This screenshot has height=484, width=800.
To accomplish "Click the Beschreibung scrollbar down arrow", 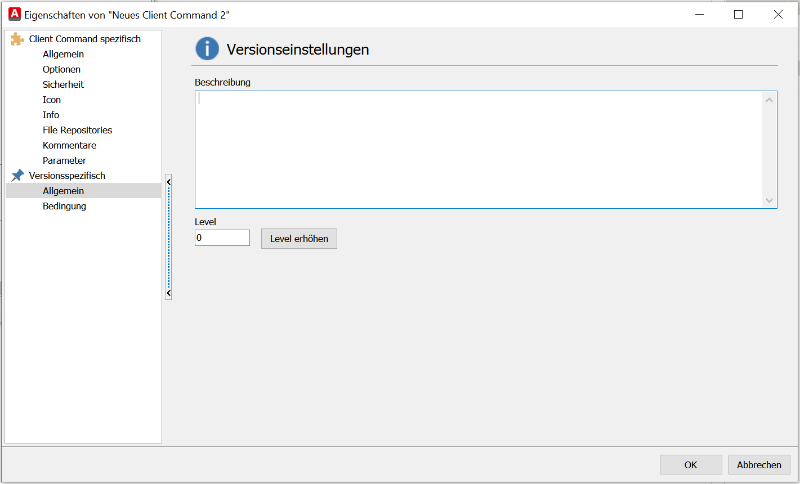I will (769, 200).
